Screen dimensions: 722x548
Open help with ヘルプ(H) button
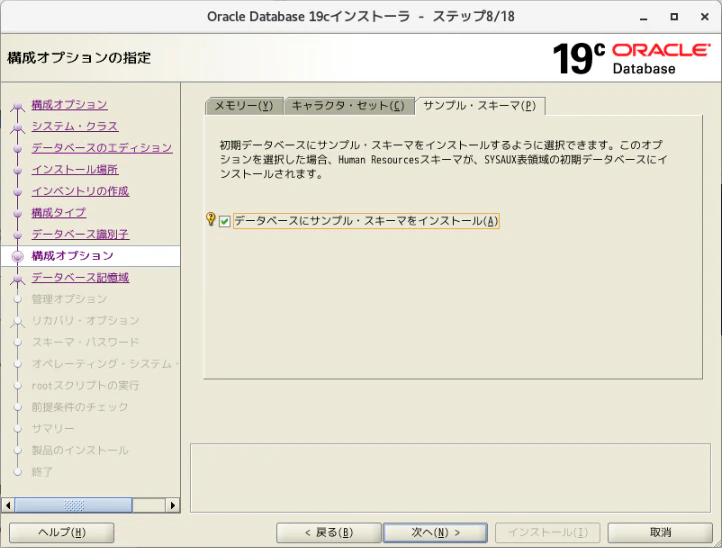[x=62, y=533]
